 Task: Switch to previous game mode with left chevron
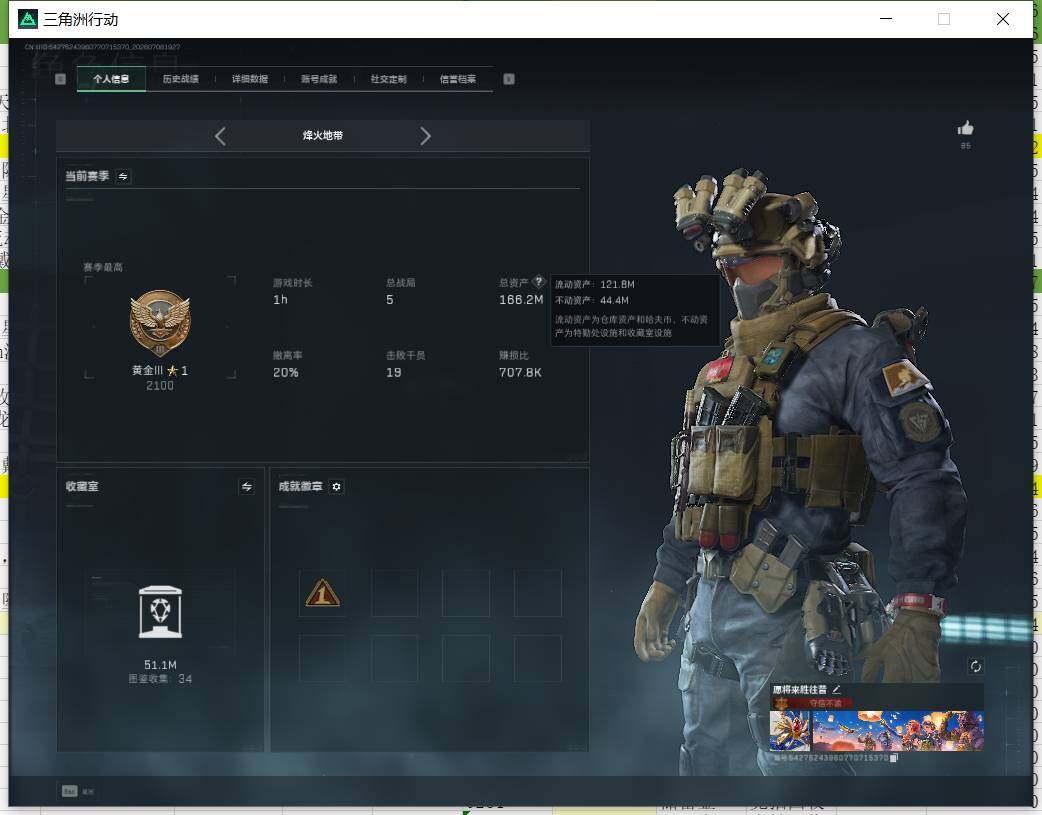coord(221,136)
